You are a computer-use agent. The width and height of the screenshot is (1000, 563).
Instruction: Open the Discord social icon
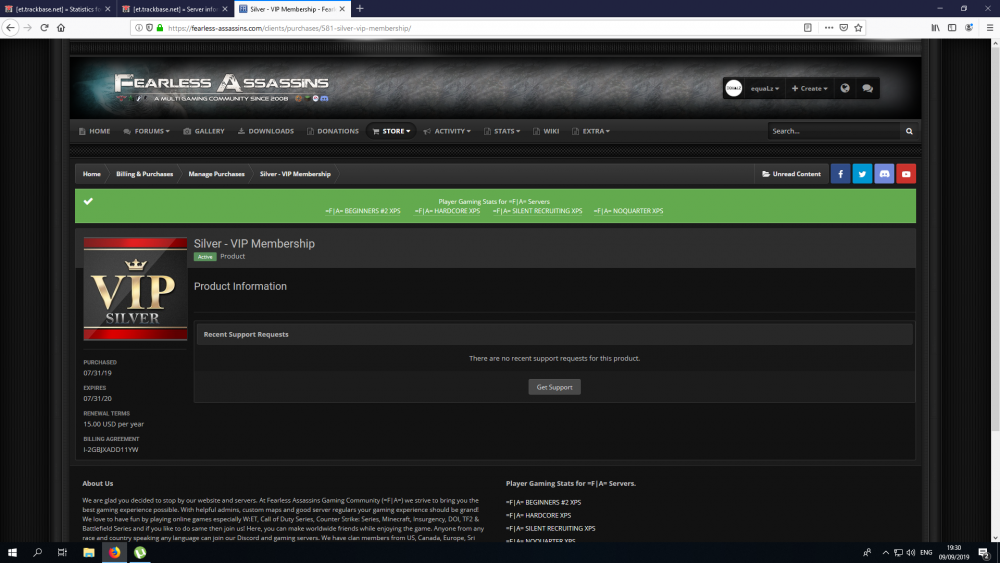point(884,173)
